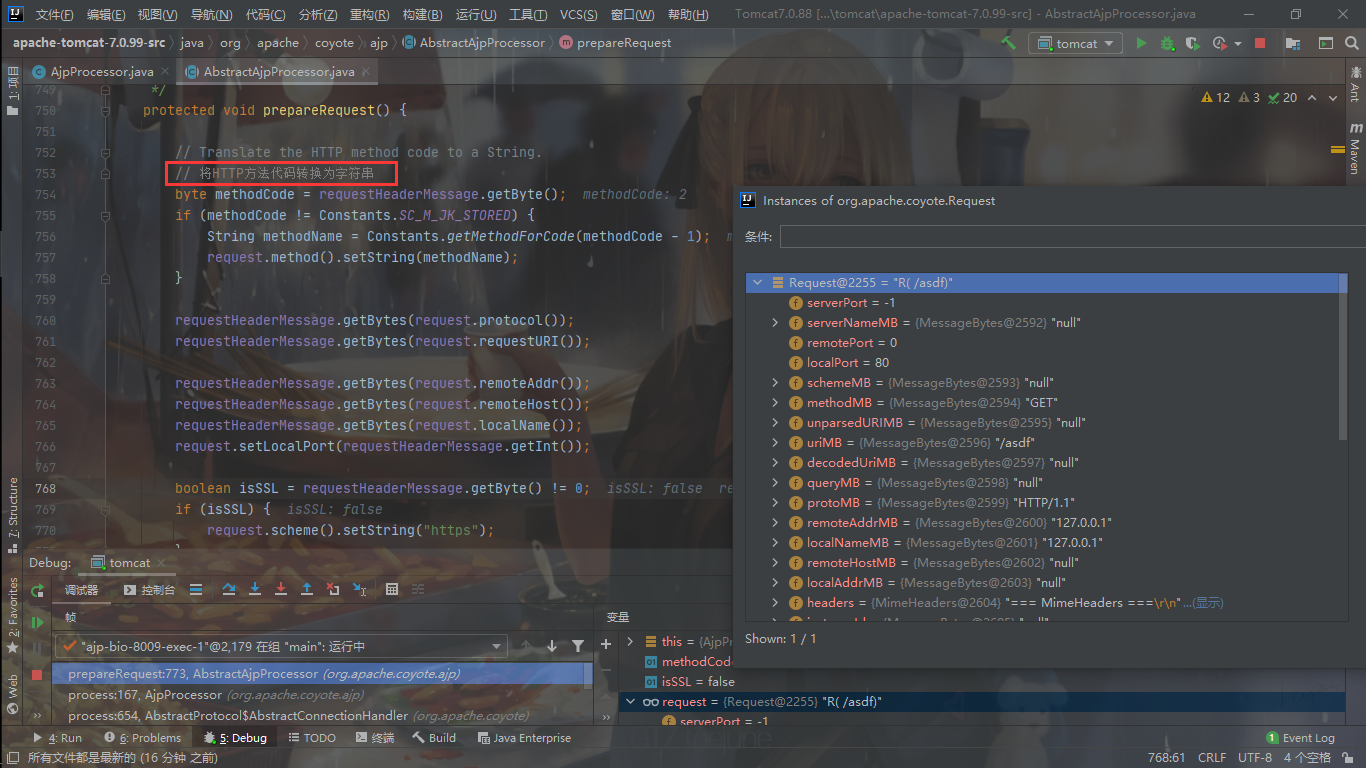1366x768 pixels.
Task: Run to cursor in the debugger
Action: pos(359,590)
